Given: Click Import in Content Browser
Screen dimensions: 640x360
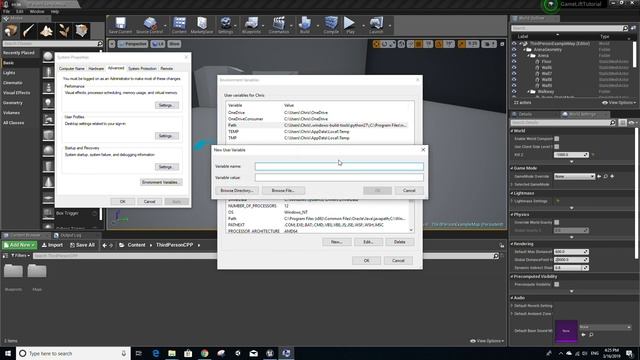Looking at the screenshot, I should 52,245.
